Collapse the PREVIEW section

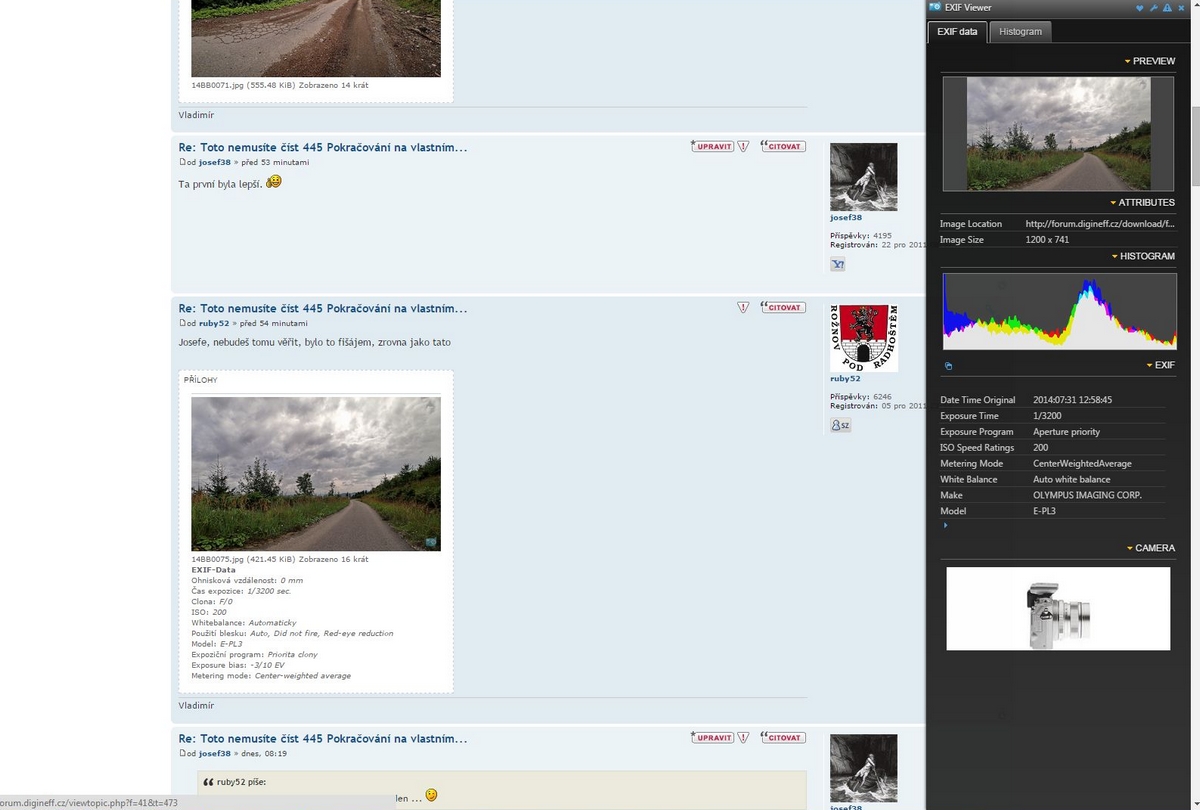pyautogui.click(x=1149, y=61)
